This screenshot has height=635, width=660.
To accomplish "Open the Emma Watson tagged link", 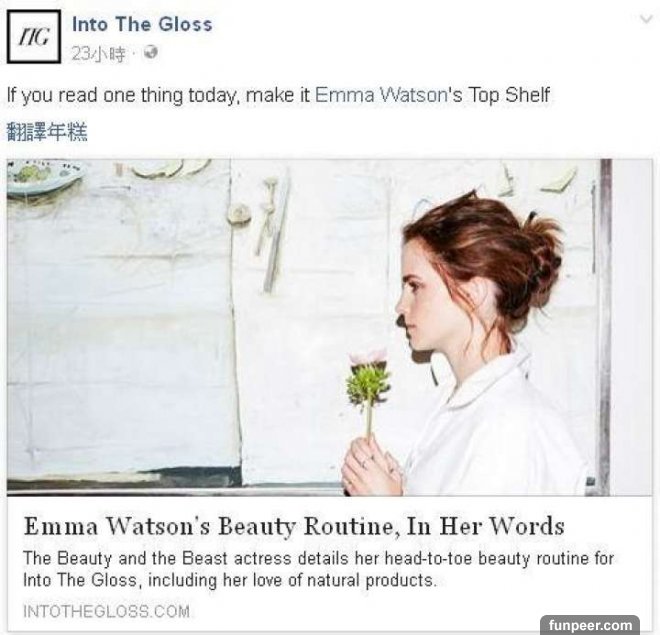I will click(381, 95).
